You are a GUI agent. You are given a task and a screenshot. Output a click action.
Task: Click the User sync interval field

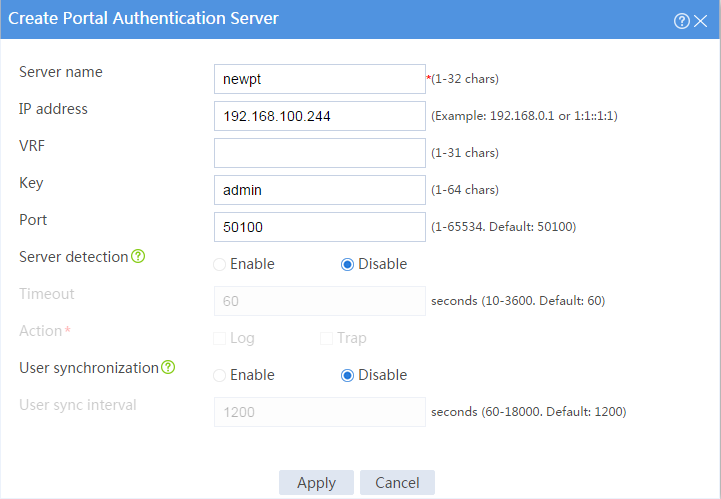[x=320, y=412]
